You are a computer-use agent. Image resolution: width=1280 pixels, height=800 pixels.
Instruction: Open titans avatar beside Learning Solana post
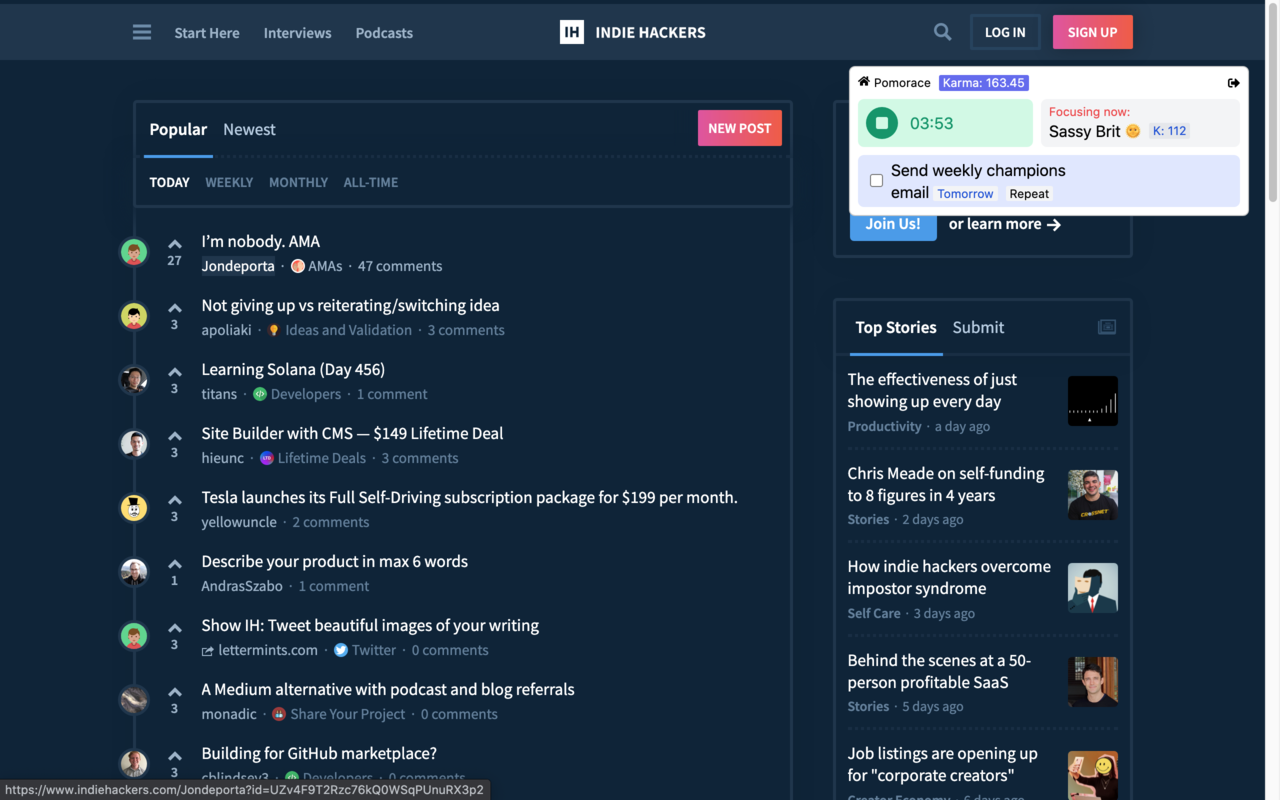tap(134, 380)
